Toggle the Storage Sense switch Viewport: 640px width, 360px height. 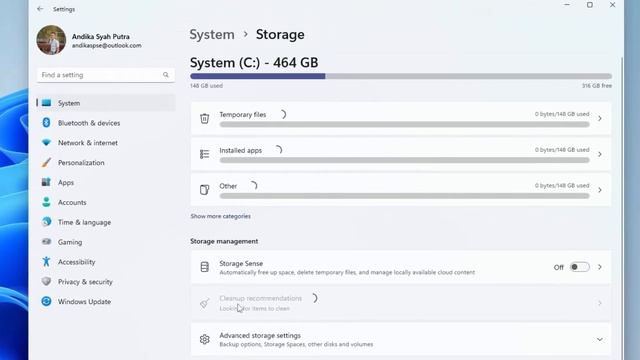pos(580,267)
